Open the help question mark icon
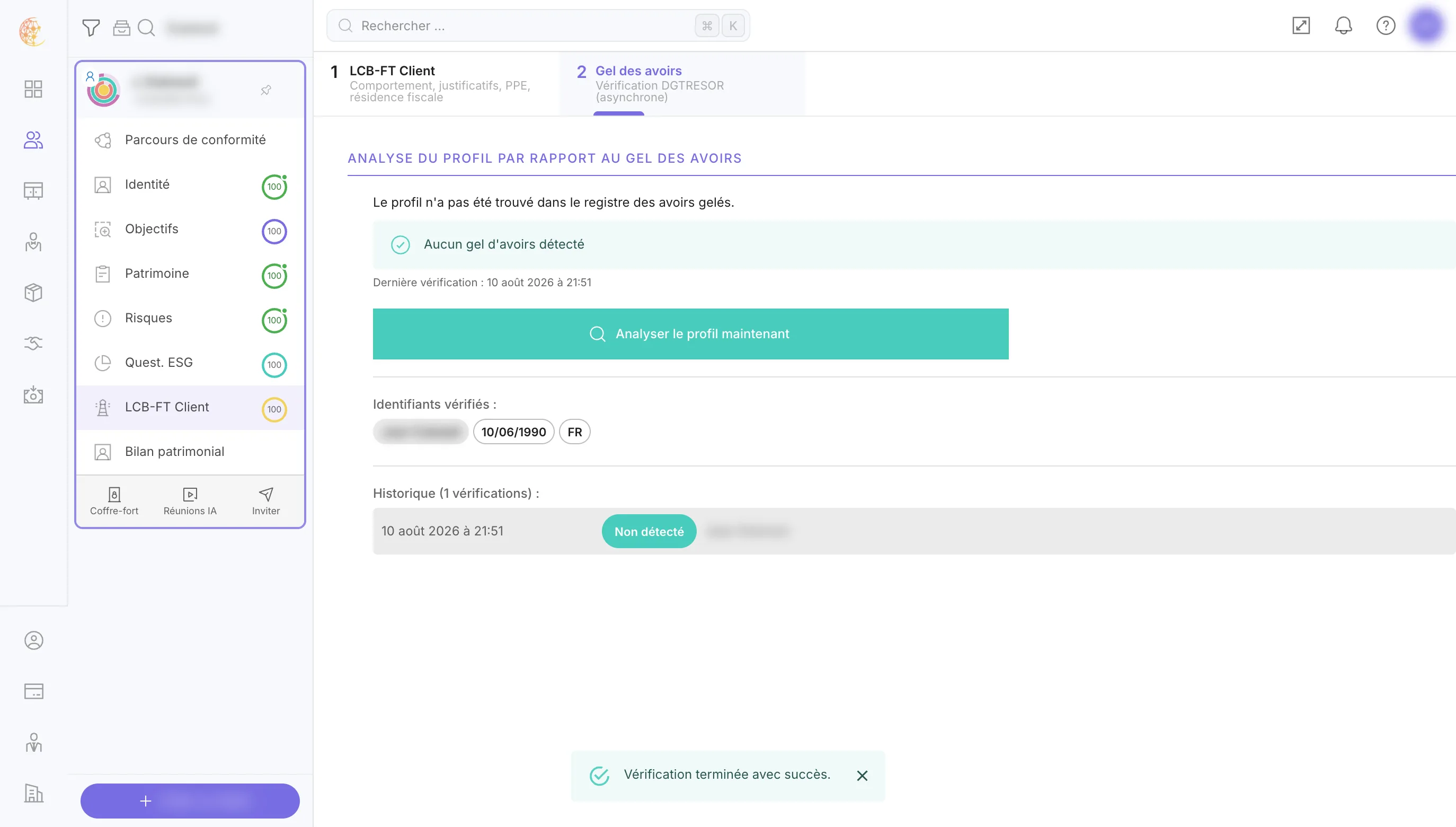Screen dimensions: 1456x827 tap(1386, 25)
